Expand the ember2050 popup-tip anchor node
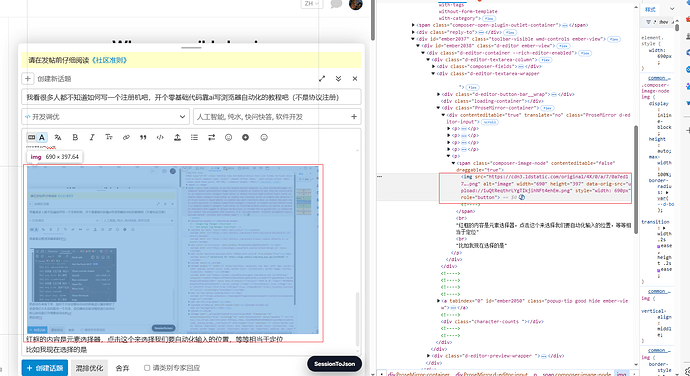The height and width of the screenshot is (376, 690). (438, 301)
